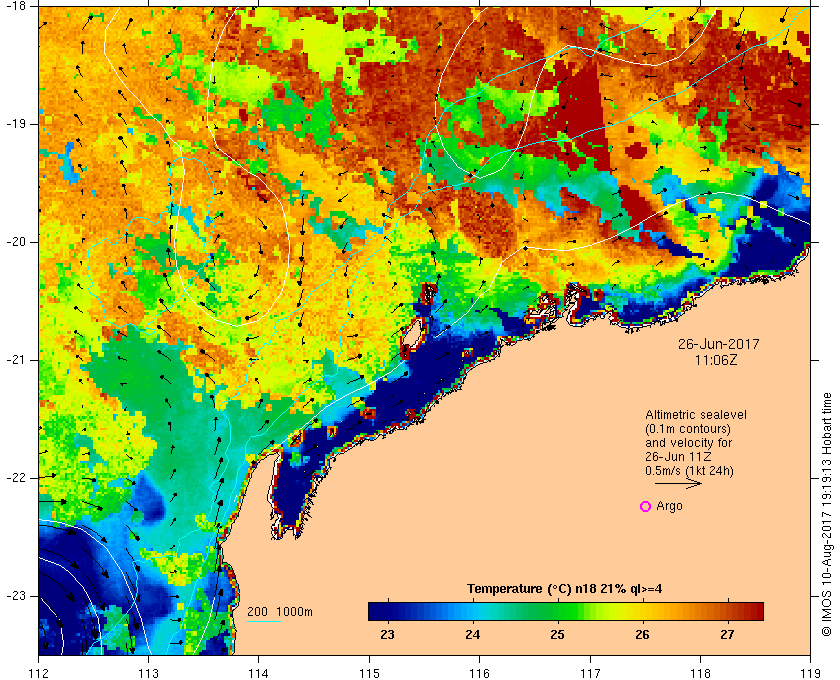The width and height of the screenshot is (840, 680).
Task: Click latitude axis label -19
Action: pos(16,124)
